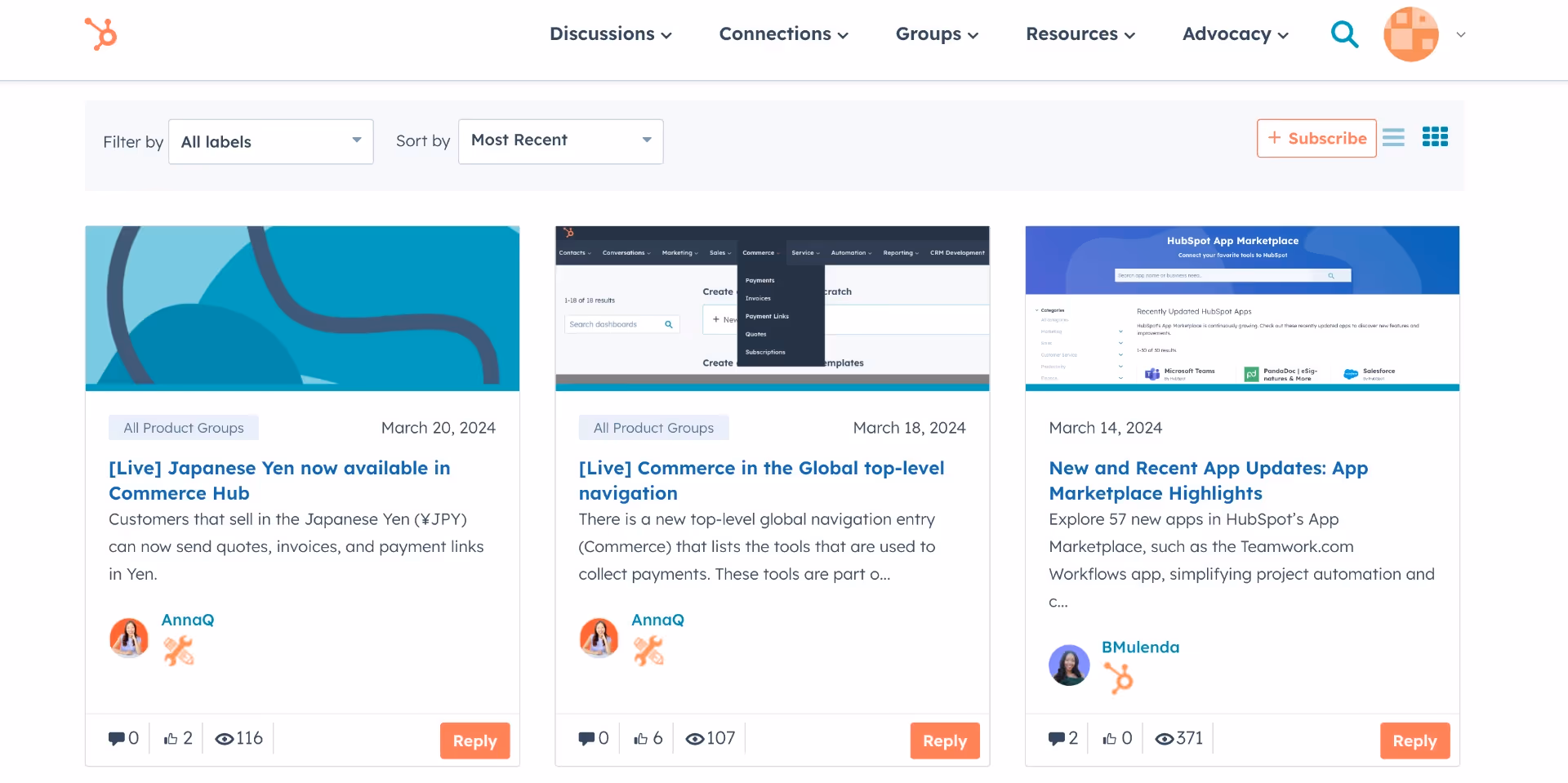Image resolution: width=1568 pixels, height=783 pixels.
Task: Open 'New and Recent App Updates' post title
Action: [x=1209, y=480]
